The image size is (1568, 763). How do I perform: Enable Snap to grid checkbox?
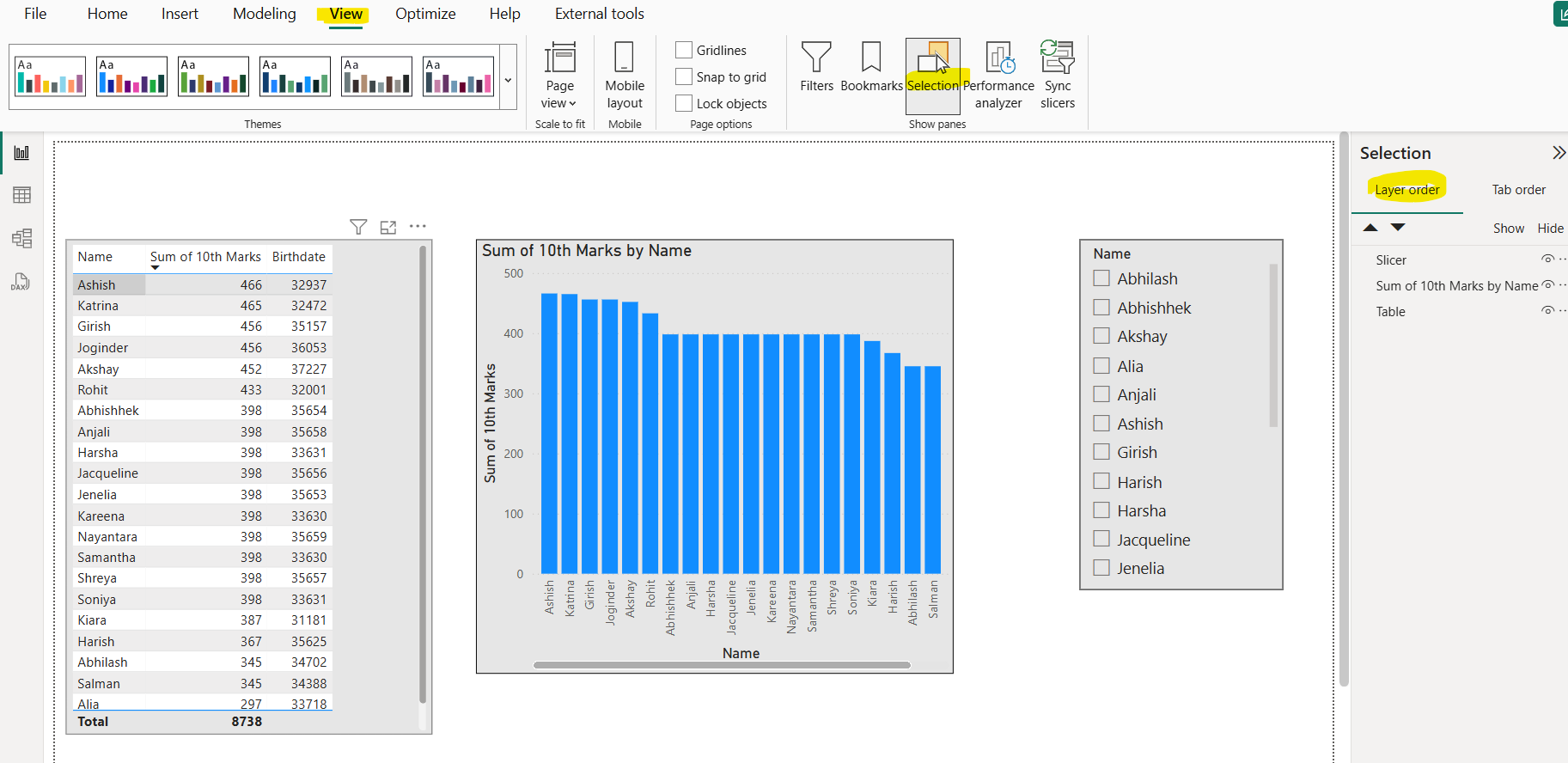tap(684, 76)
